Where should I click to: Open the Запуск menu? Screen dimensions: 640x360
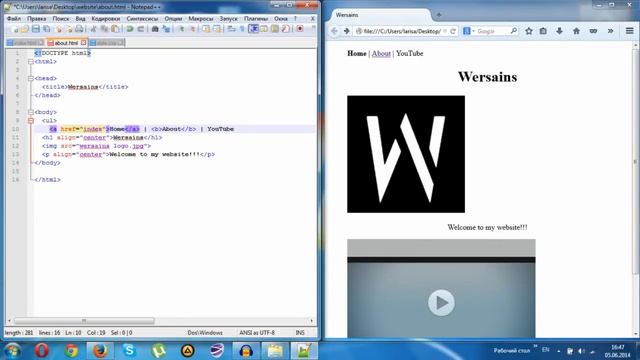pos(228,19)
